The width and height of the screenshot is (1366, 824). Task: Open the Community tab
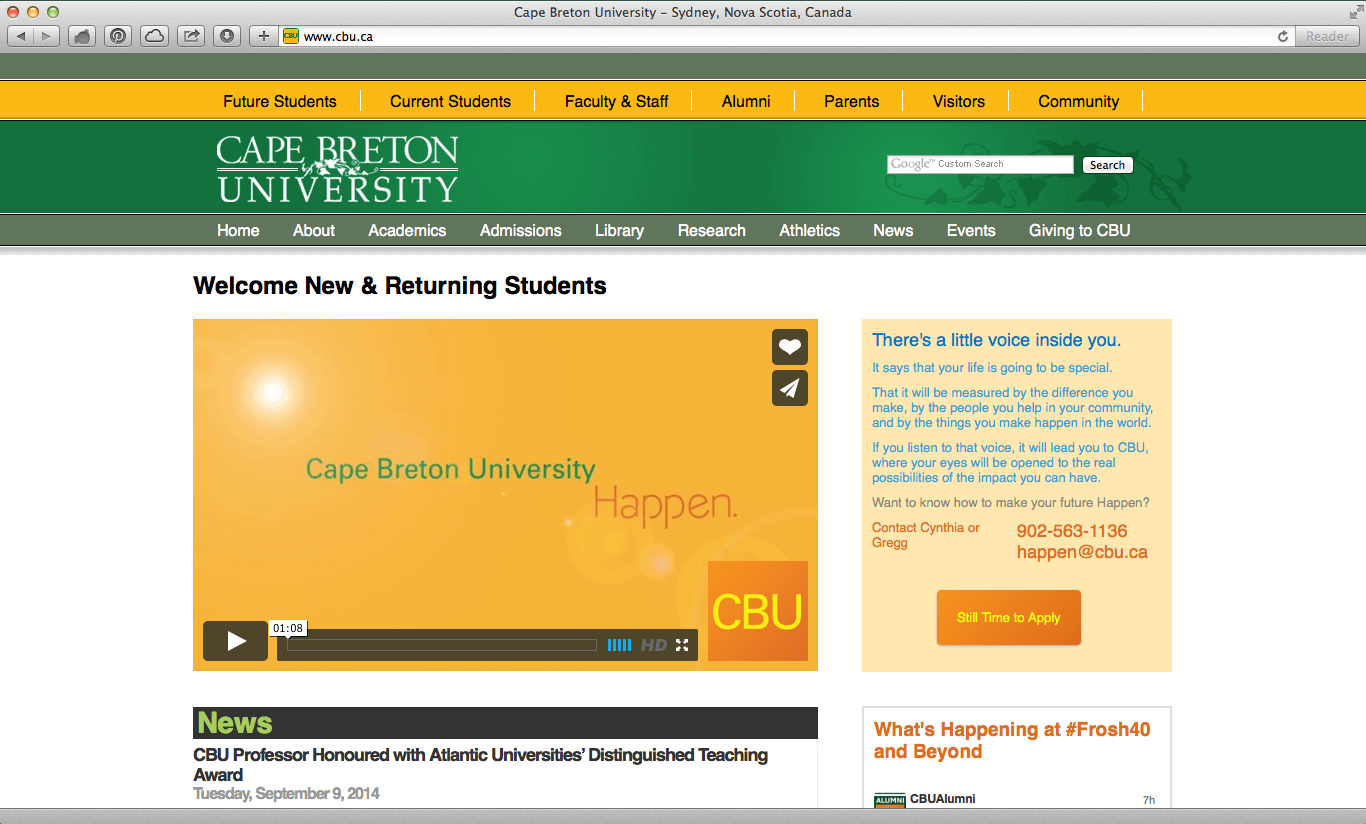(1078, 101)
